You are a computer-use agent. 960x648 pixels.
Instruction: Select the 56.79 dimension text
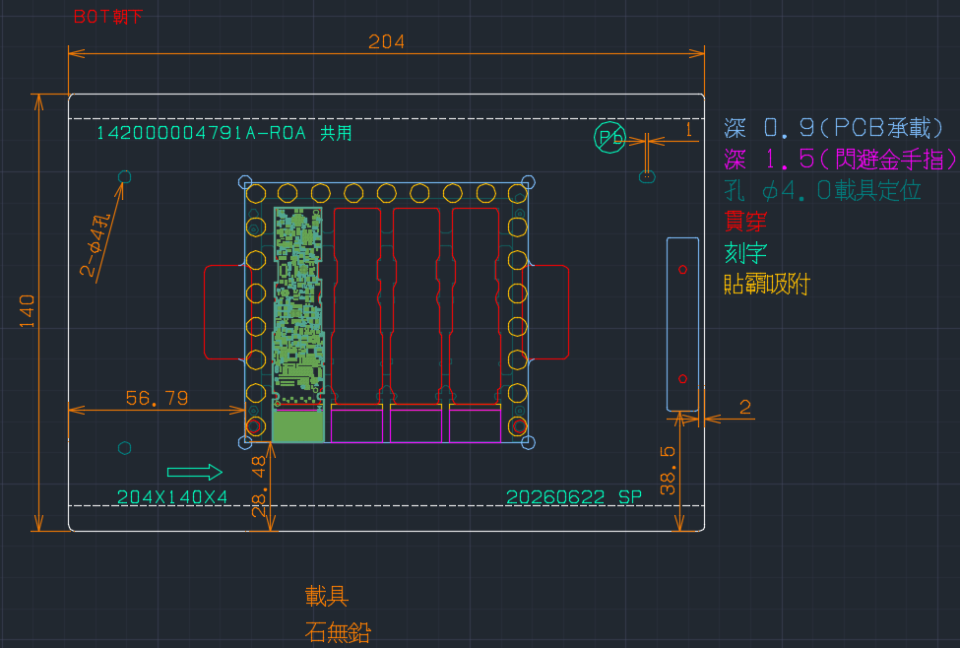point(157,398)
